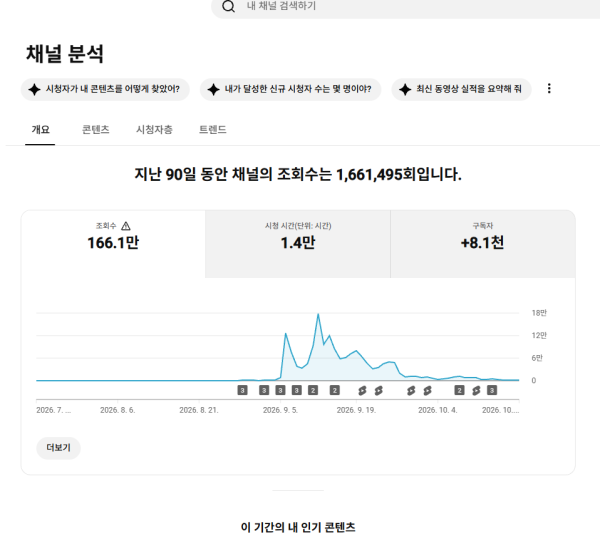Open the rightmost '3' video marker on chart
The width and height of the screenshot is (600, 541).
pyautogui.click(x=492, y=390)
